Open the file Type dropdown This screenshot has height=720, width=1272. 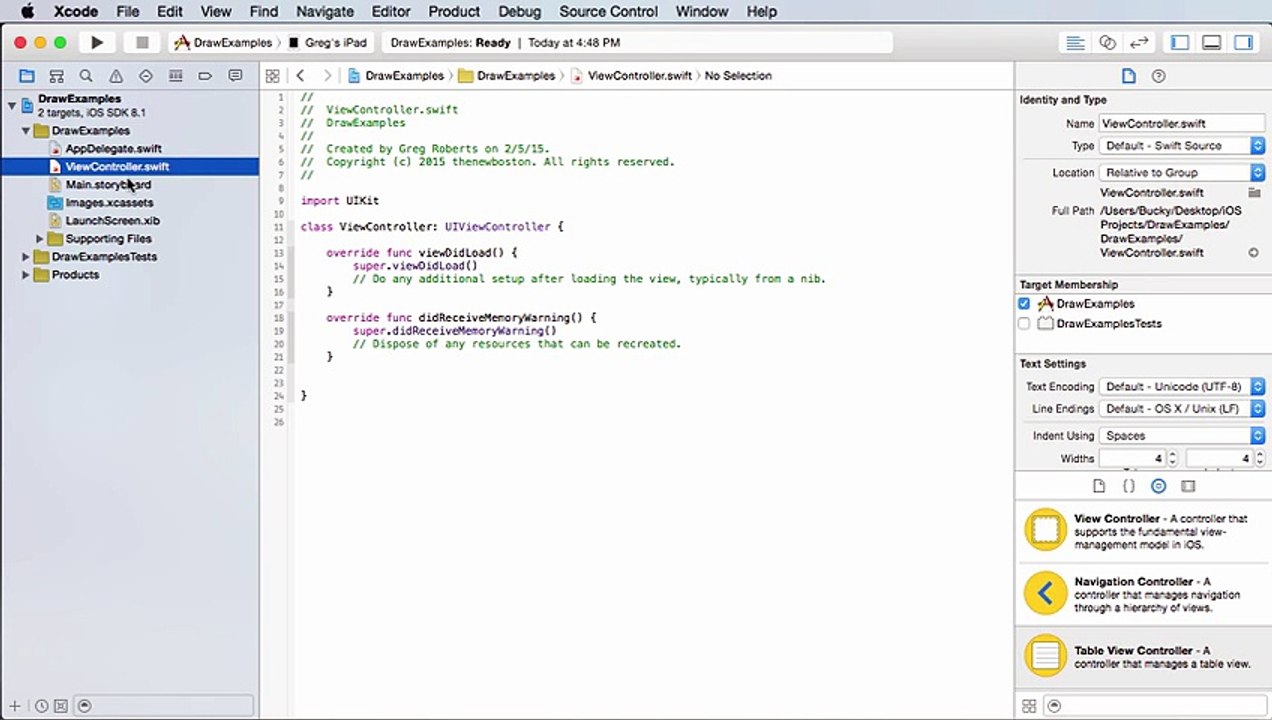click(1182, 146)
